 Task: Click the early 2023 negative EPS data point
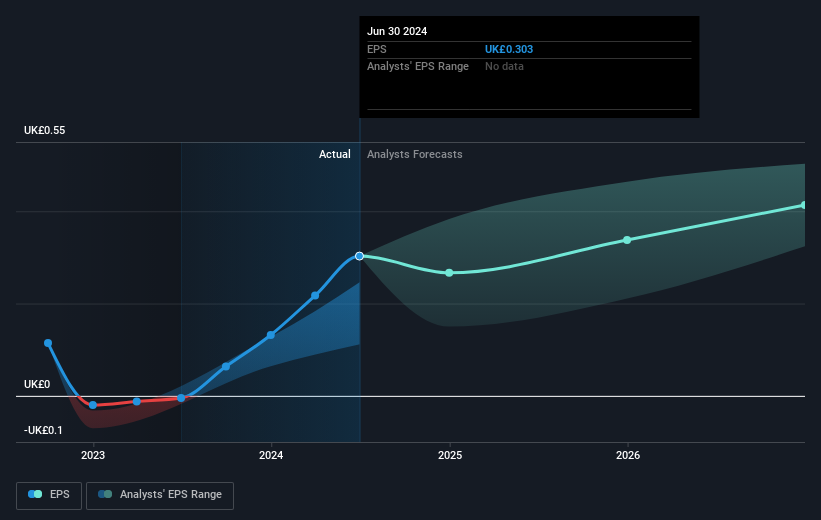[x=93, y=405]
